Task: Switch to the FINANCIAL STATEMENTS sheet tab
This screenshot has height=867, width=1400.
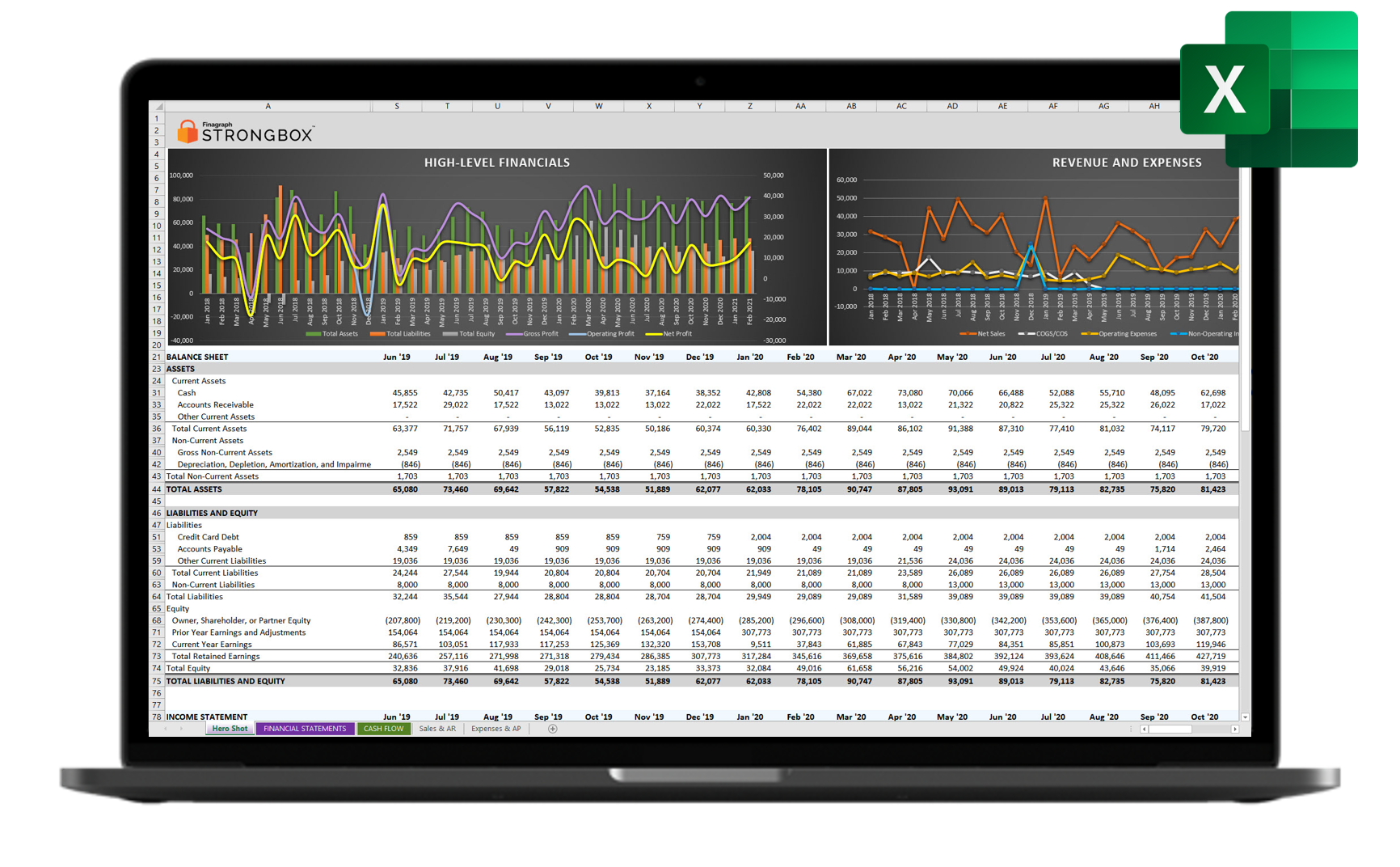Action: click(x=305, y=729)
